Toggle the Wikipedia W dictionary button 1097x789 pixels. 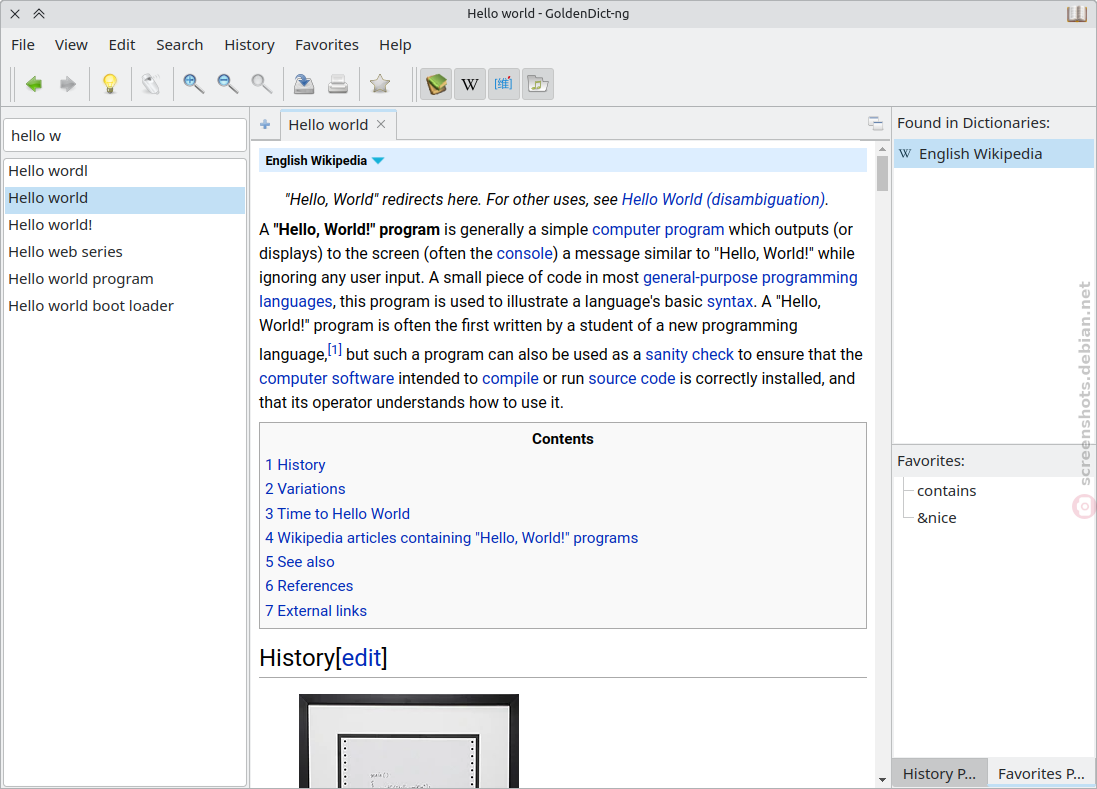pyautogui.click(x=470, y=84)
